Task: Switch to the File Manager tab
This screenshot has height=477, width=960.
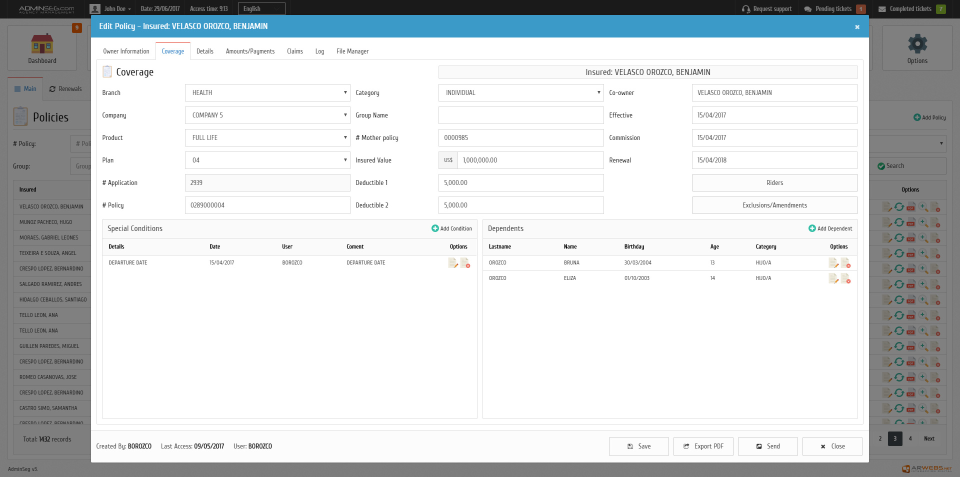Action: [352, 51]
